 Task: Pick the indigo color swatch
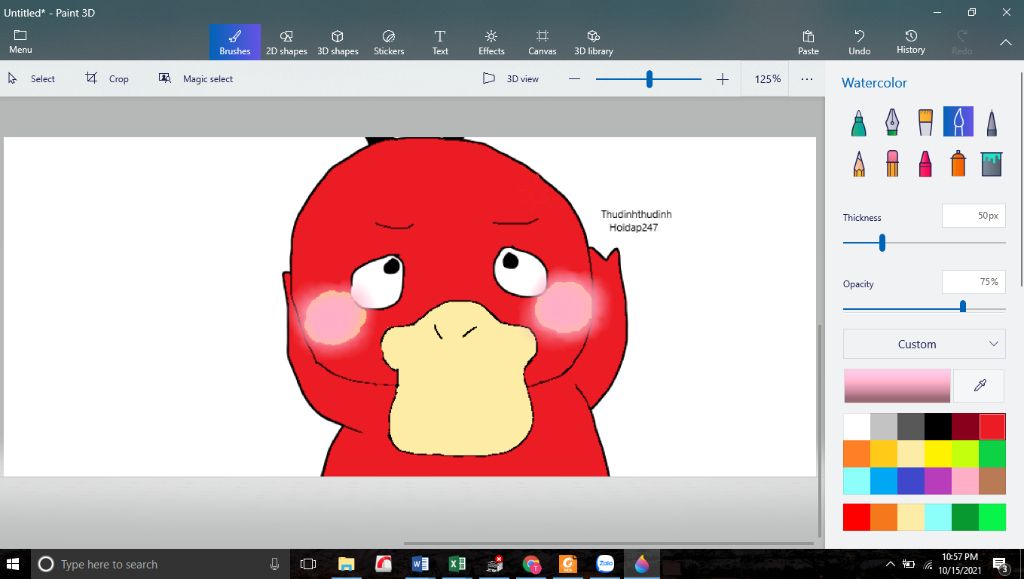tap(910, 481)
